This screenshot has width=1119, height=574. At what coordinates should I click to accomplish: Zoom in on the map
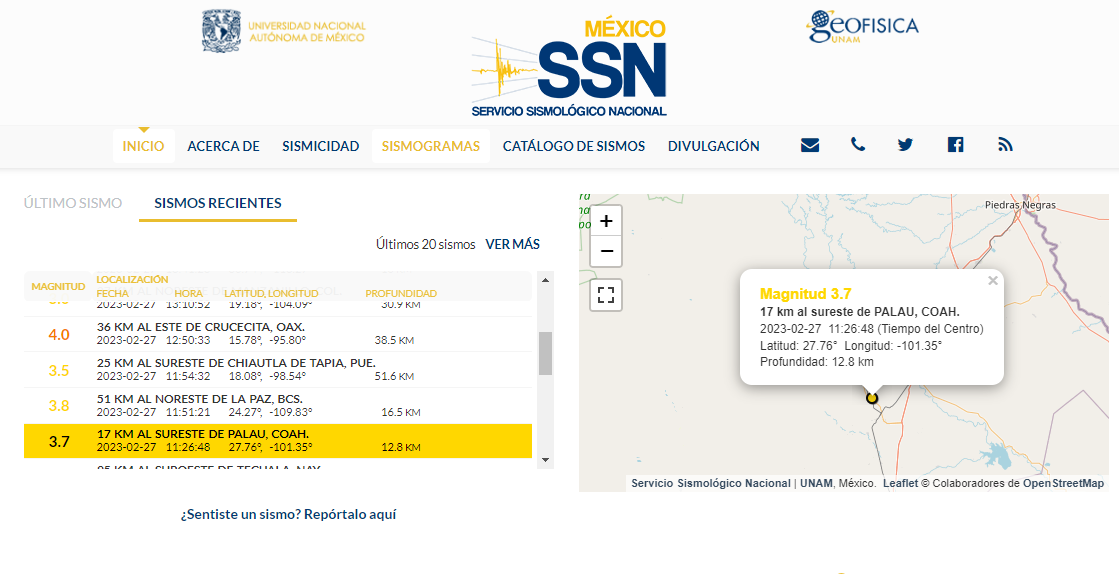[x=606, y=221]
